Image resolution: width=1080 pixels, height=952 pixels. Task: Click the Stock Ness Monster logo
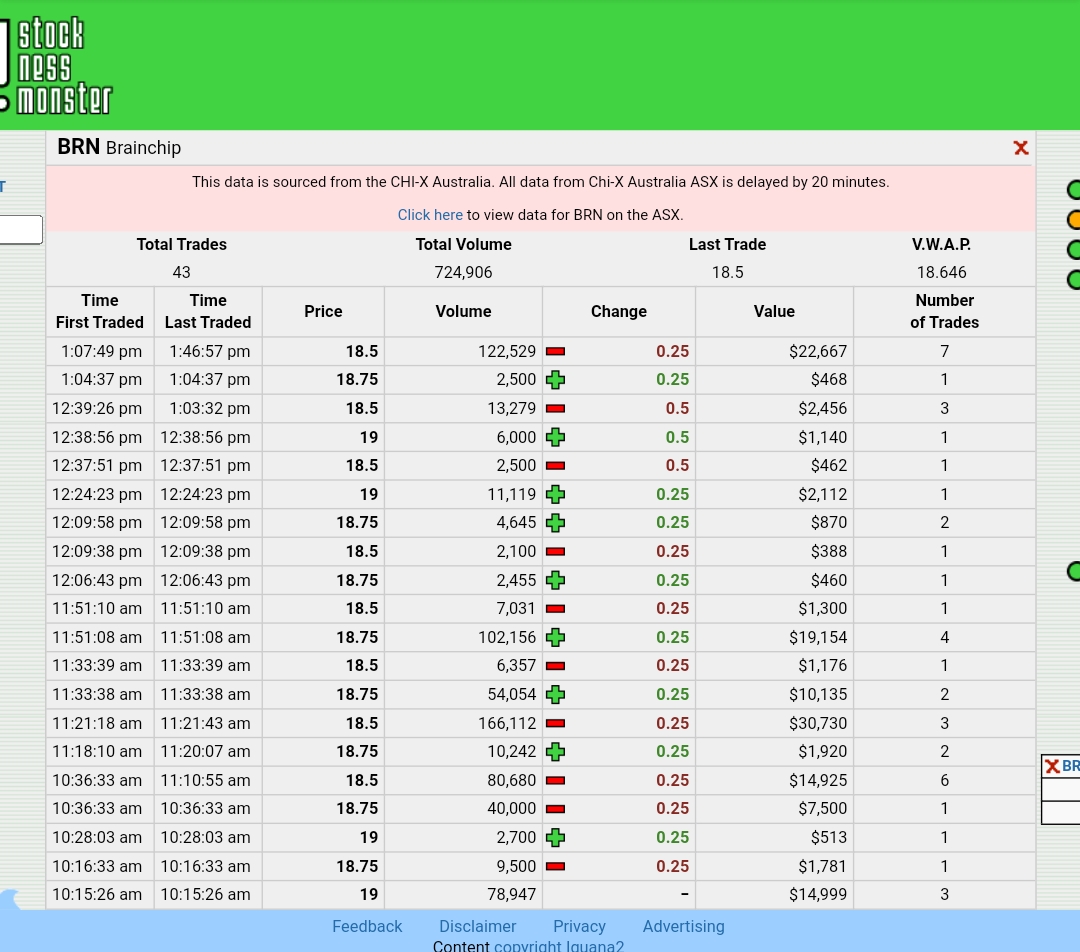(56, 65)
